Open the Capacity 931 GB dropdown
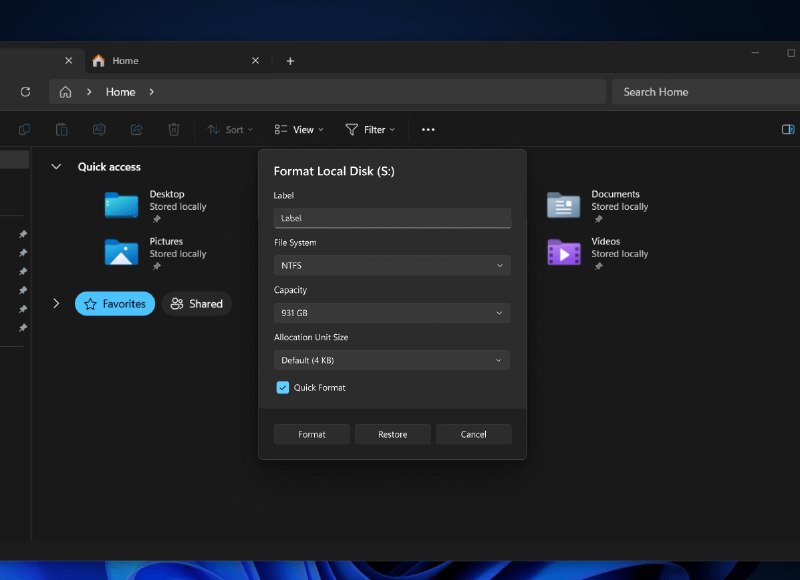Viewport: 800px width, 580px height. click(392, 313)
